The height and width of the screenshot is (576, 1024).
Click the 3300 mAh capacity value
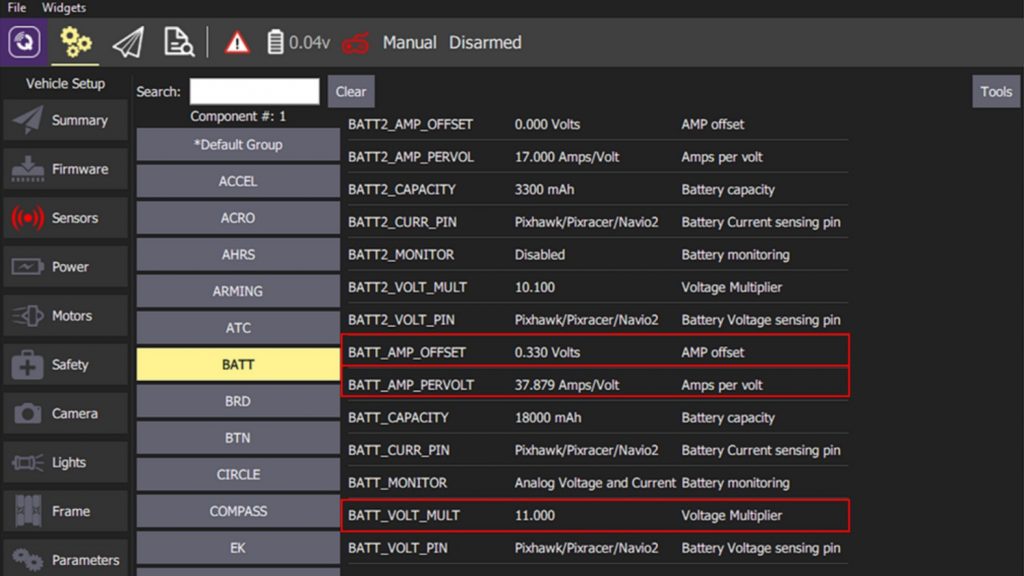click(545, 190)
